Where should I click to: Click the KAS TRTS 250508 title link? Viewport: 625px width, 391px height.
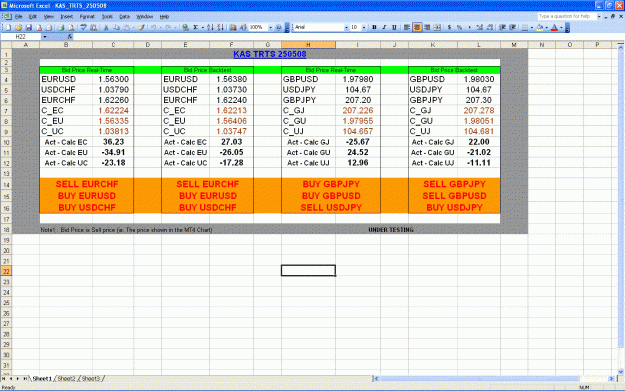coord(270,54)
